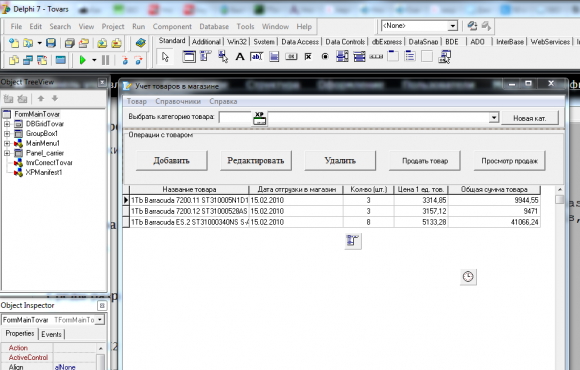580x370 pixels.
Task: Select the RadioButton component icon
Action: pyautogui.click(x=325, y=57)
